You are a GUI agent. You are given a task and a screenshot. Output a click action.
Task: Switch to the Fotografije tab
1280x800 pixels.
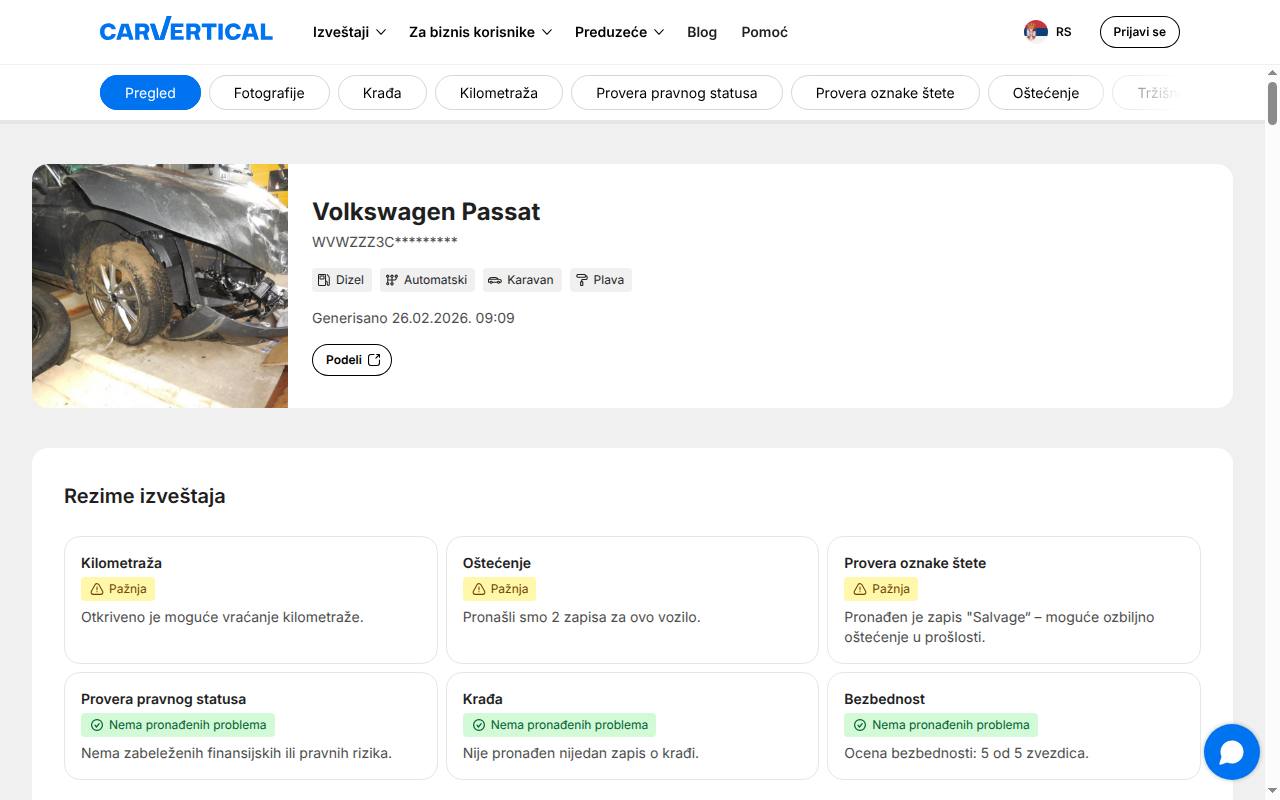click(269, 93)
